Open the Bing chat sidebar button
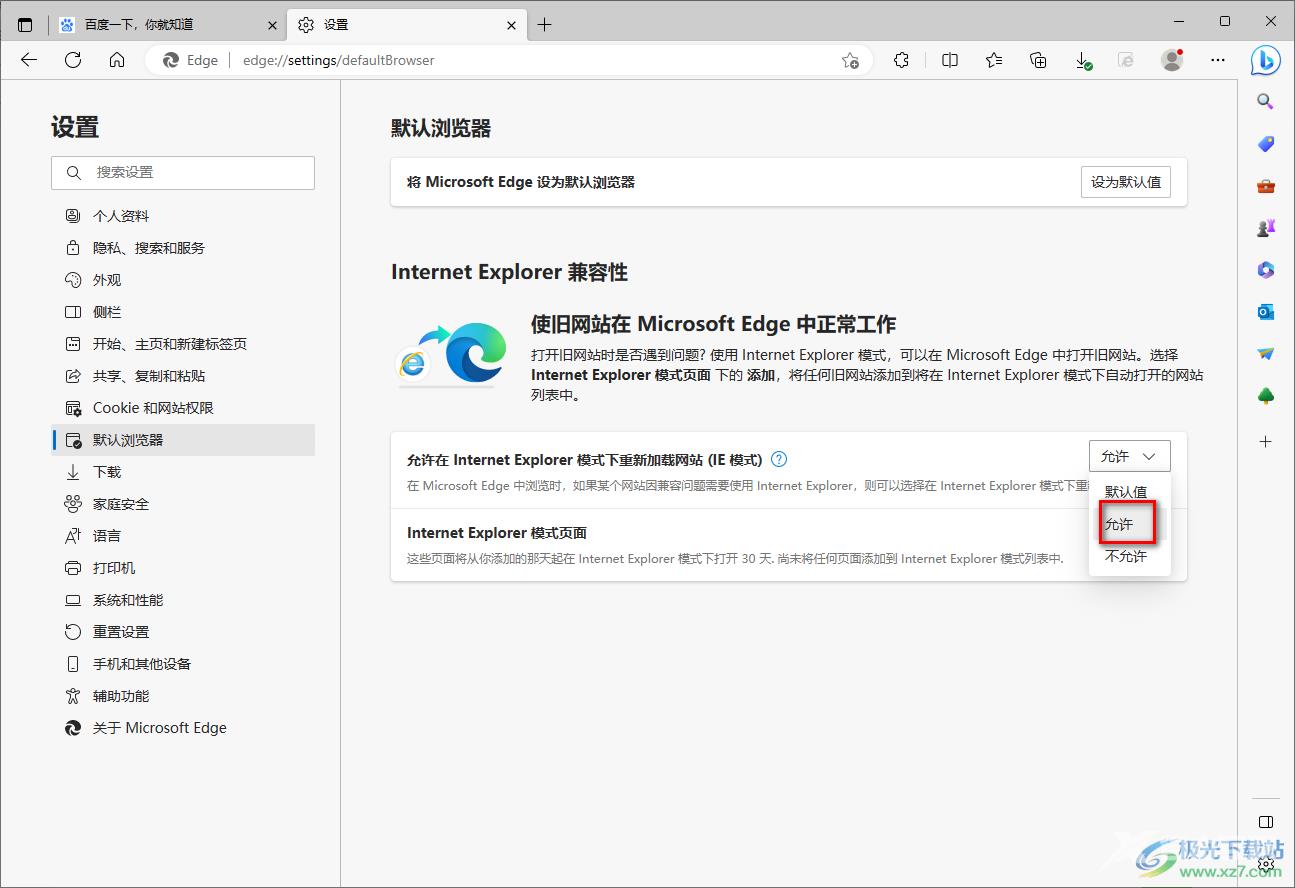This screenshot has width=1295, height=888. (x=1266, y=60)
